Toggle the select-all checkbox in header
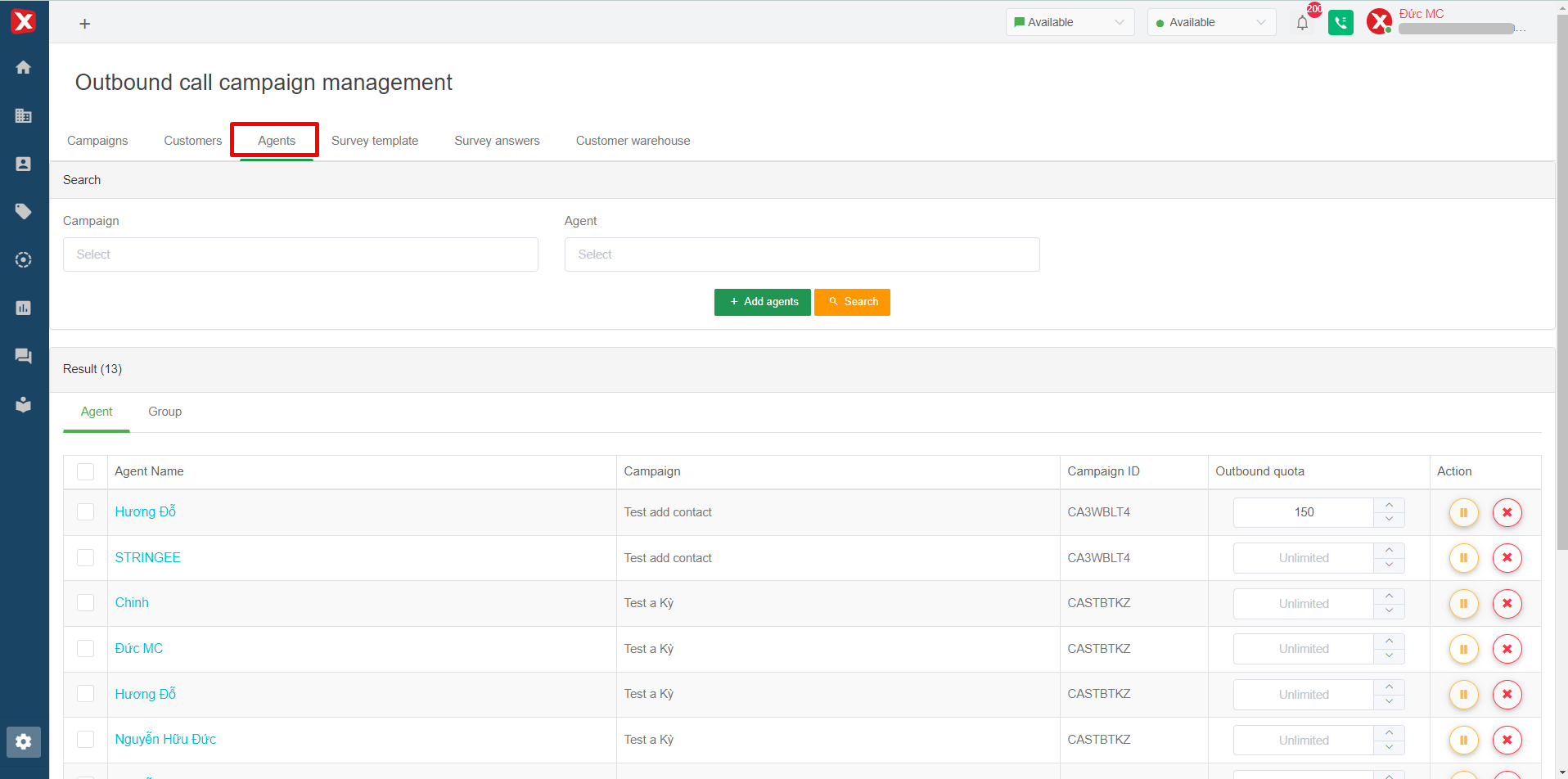Viewport: 1568px width, 779px height. tap(86, 472)
